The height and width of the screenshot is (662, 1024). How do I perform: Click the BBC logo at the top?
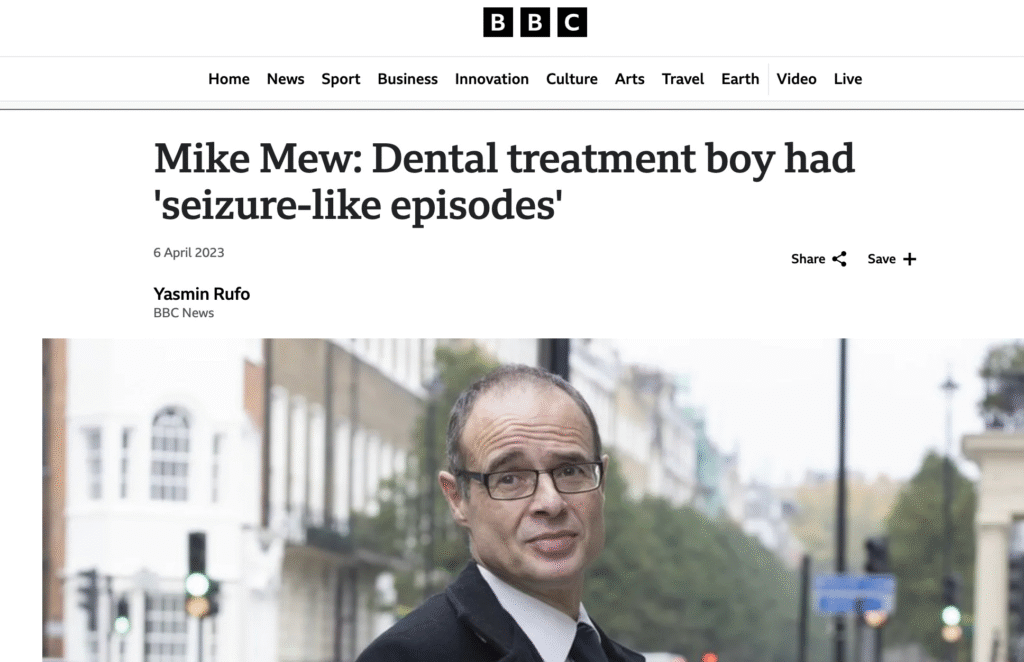tap(535, 22)
